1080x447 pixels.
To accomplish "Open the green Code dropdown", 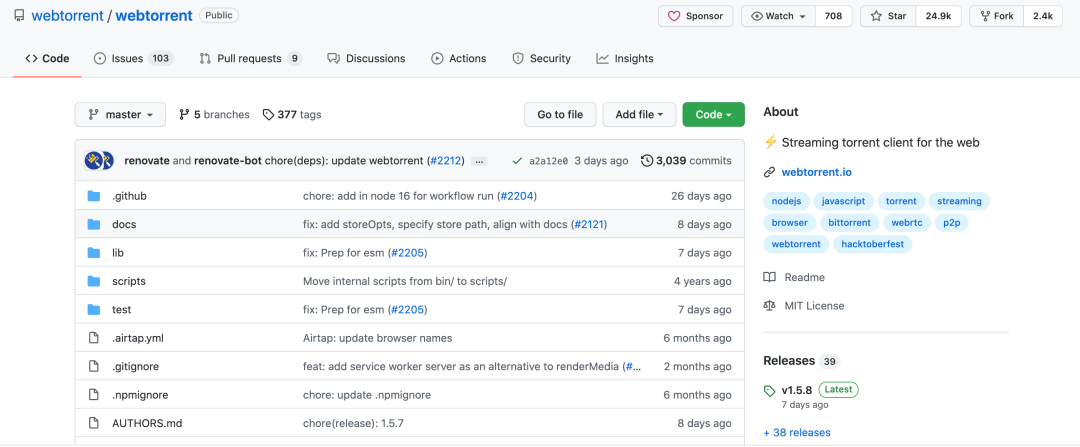I will (x=713, y=114).
